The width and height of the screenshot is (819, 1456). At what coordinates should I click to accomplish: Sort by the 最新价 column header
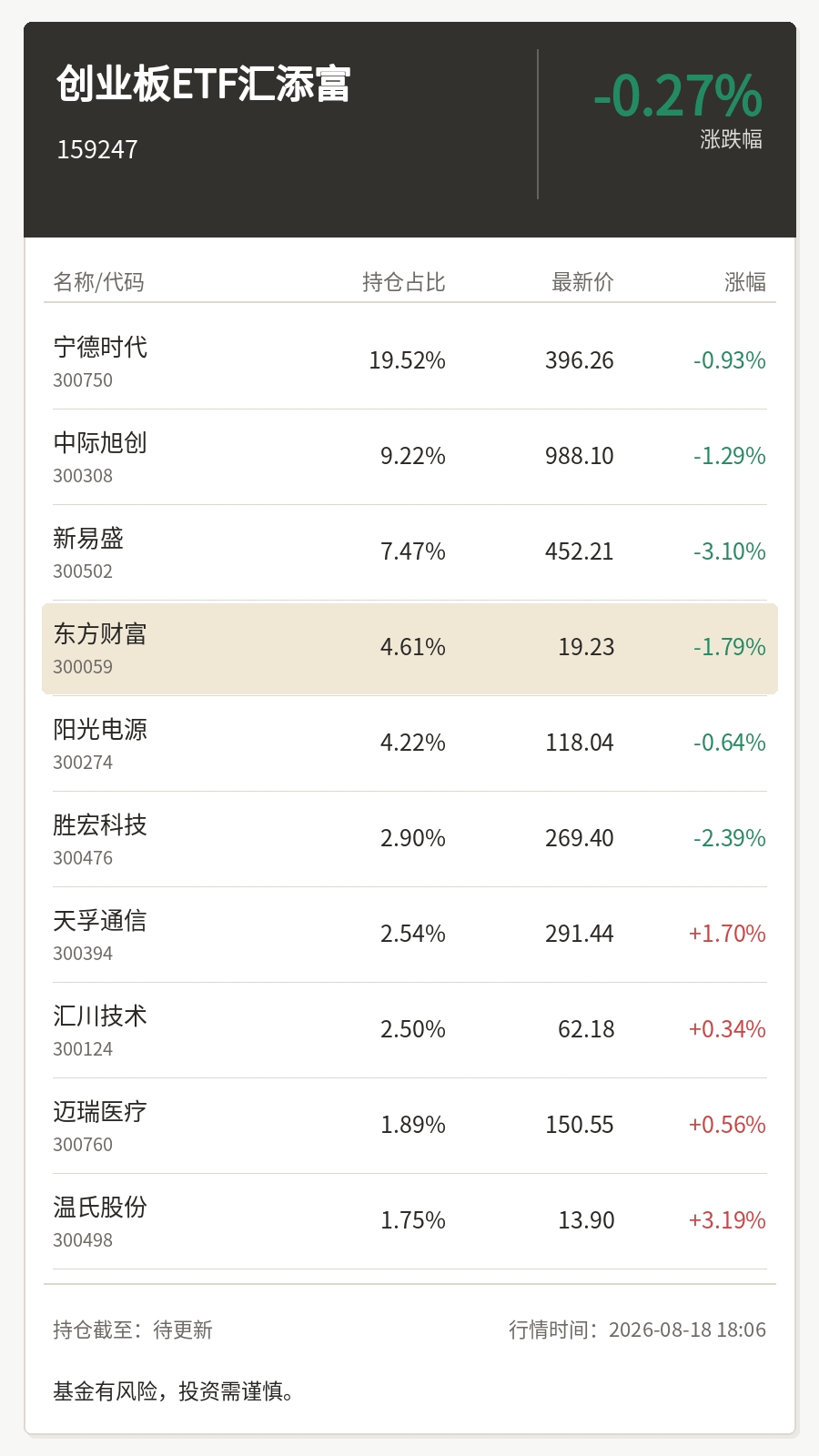pyautogui.click(x=582, y=282)
